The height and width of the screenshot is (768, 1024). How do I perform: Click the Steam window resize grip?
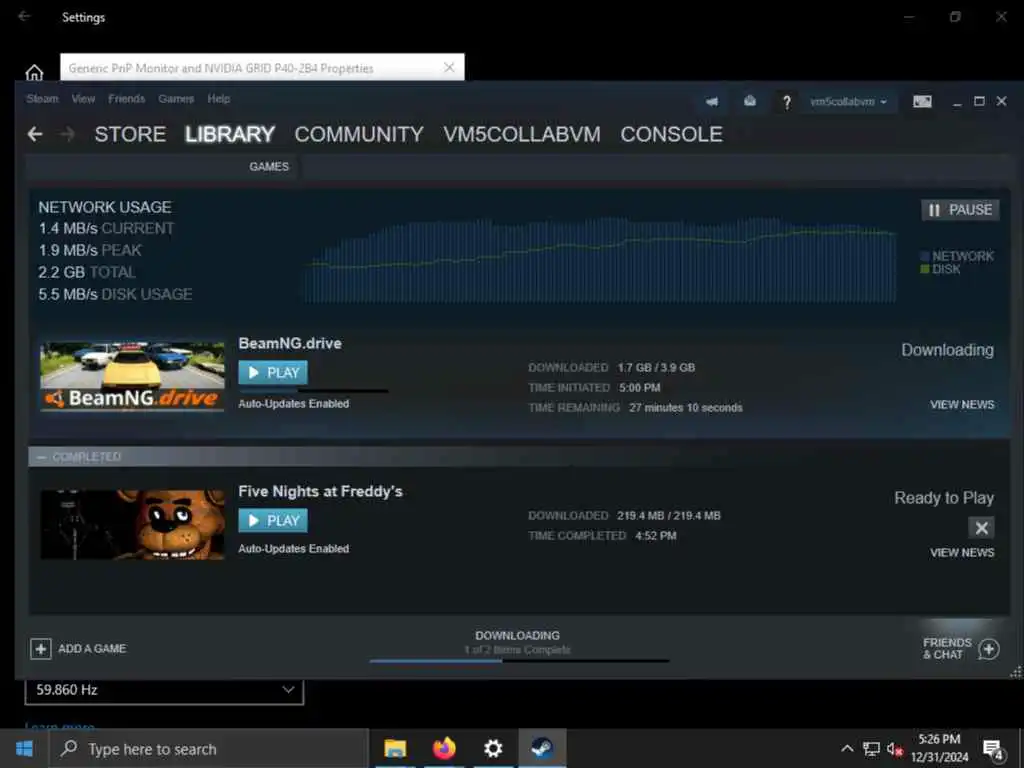click(1016, 672)
